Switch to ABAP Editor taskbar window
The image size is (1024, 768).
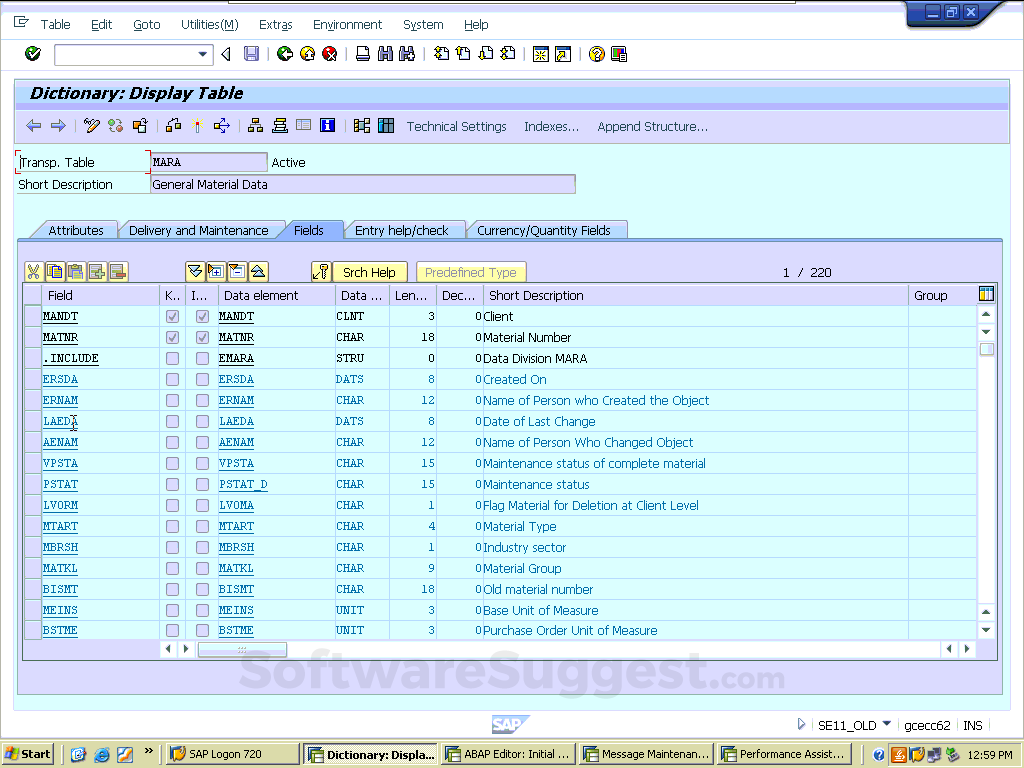pos(509,754)
